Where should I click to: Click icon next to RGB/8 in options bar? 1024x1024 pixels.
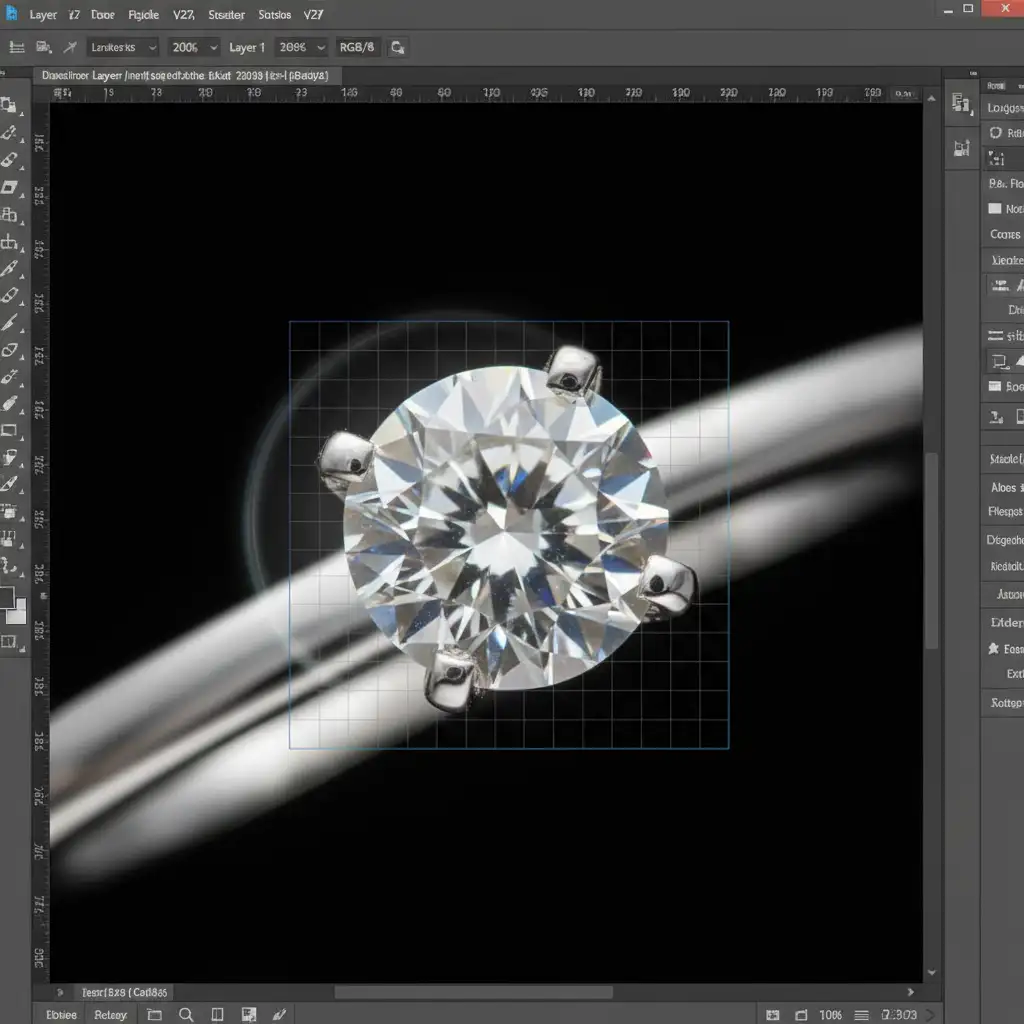tap(397, 48)
